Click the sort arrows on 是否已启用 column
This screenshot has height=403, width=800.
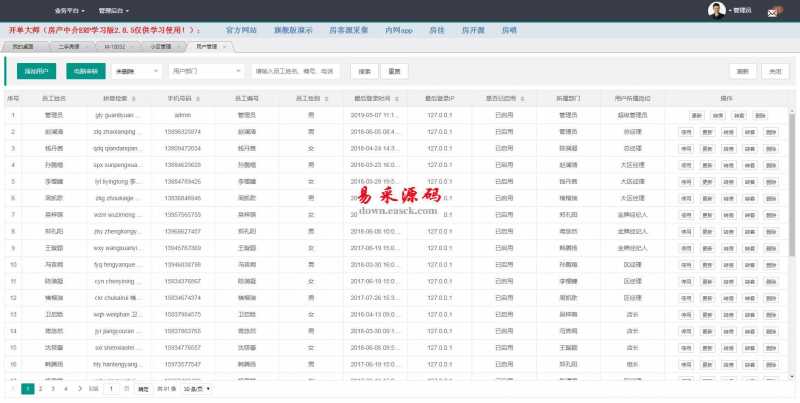click(x=521, y=99)
